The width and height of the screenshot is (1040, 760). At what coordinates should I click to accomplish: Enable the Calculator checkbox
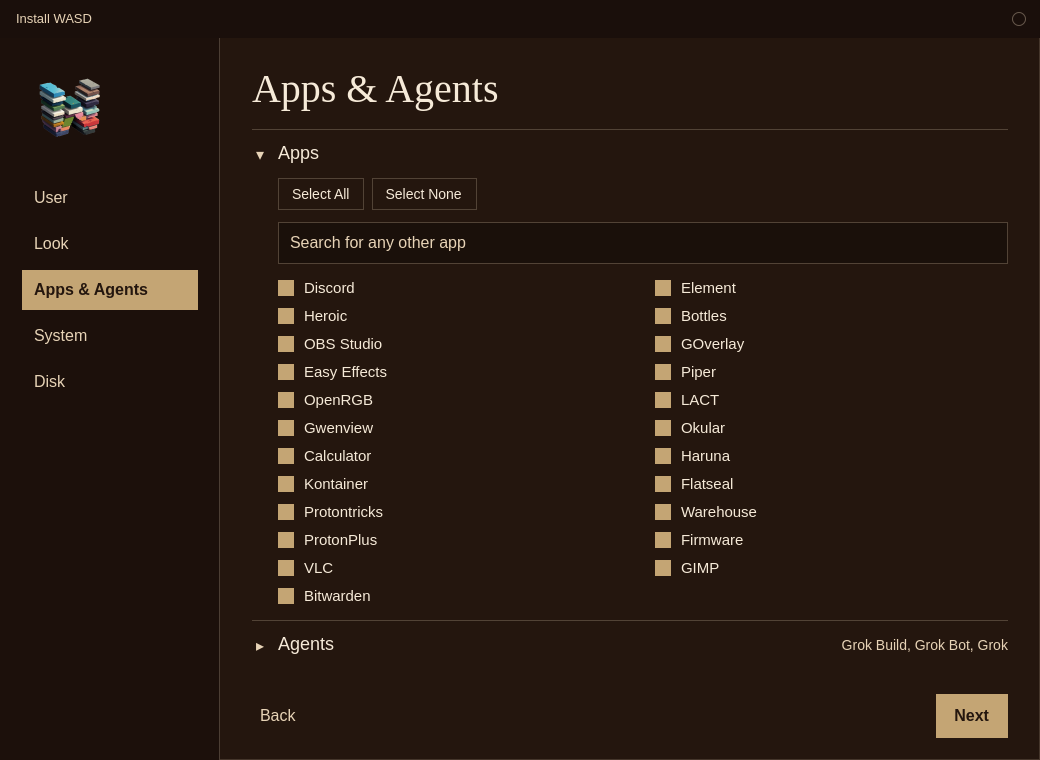[x=286, y=456]
